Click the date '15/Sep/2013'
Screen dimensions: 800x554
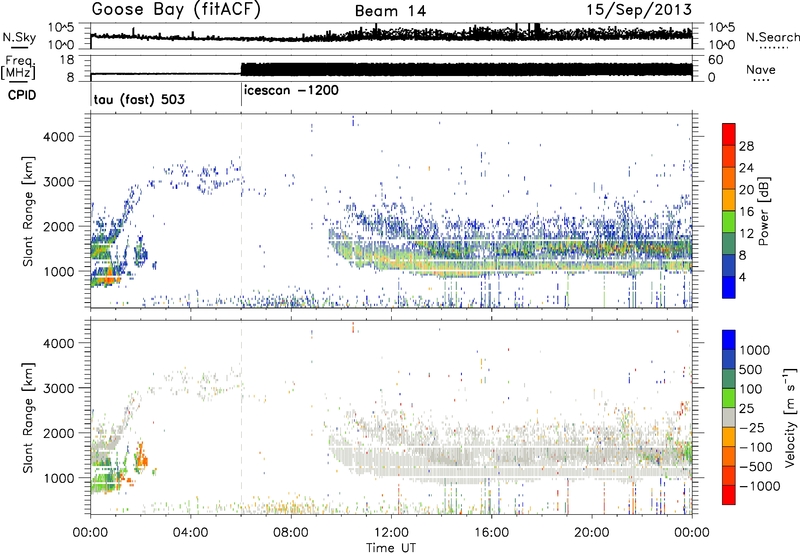point(639,10)
